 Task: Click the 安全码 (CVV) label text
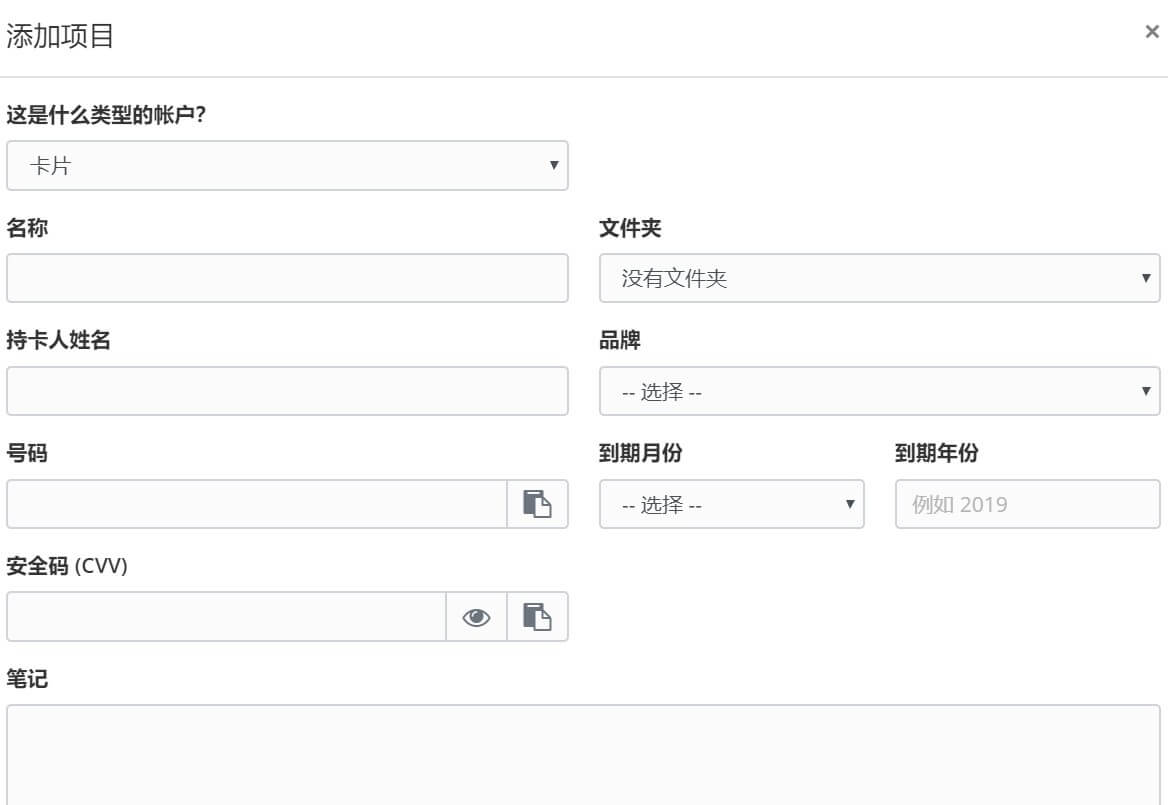(x=67, y=566)
